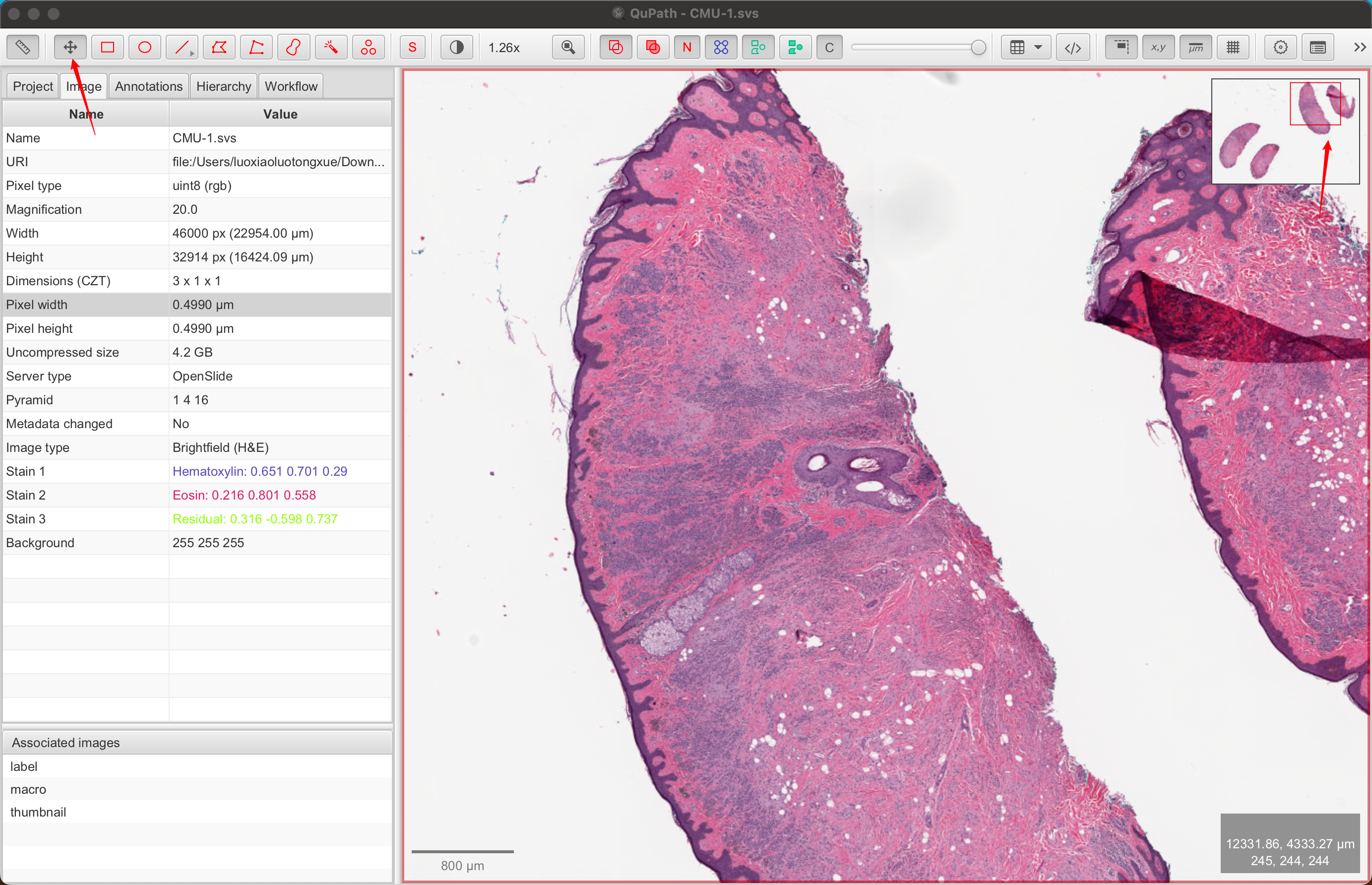
Task: Open the Workflow tab
Action: click(x=291, y=86)
